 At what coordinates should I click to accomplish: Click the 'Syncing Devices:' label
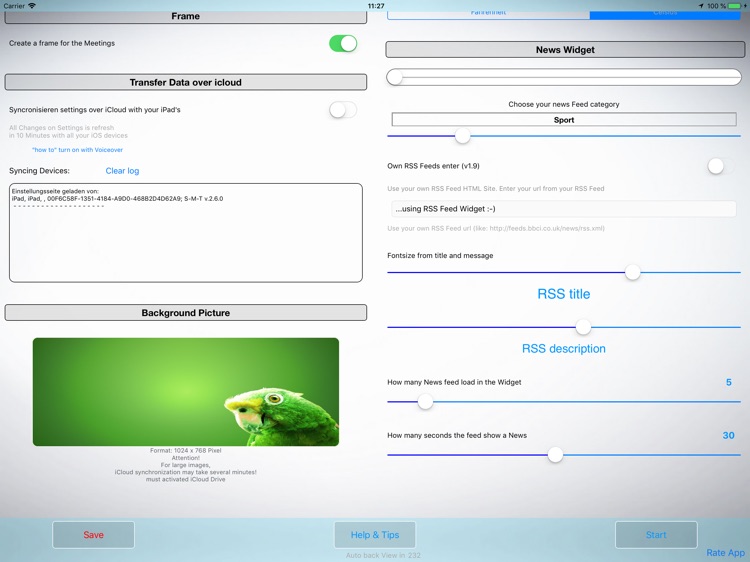point(39,171)
